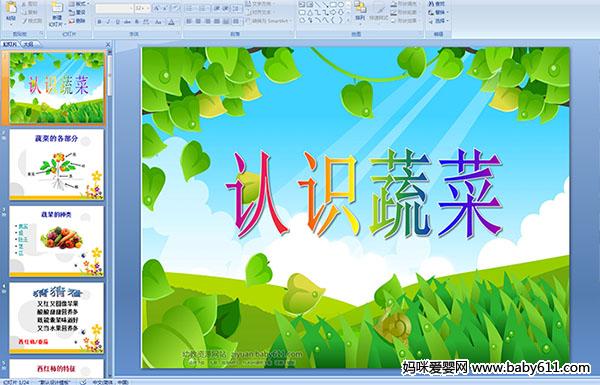Viewport: 600px width, 385px height.
Task: Toggle Italic formatting button
Action: pos(108,22)
